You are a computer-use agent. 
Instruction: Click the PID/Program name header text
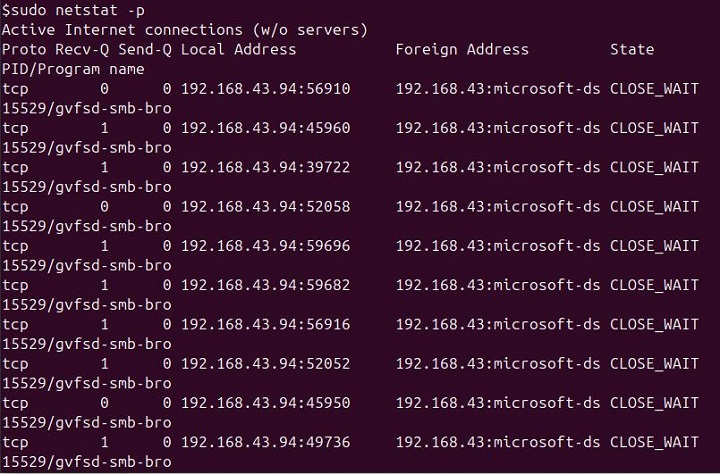click(x=72, y=69)
